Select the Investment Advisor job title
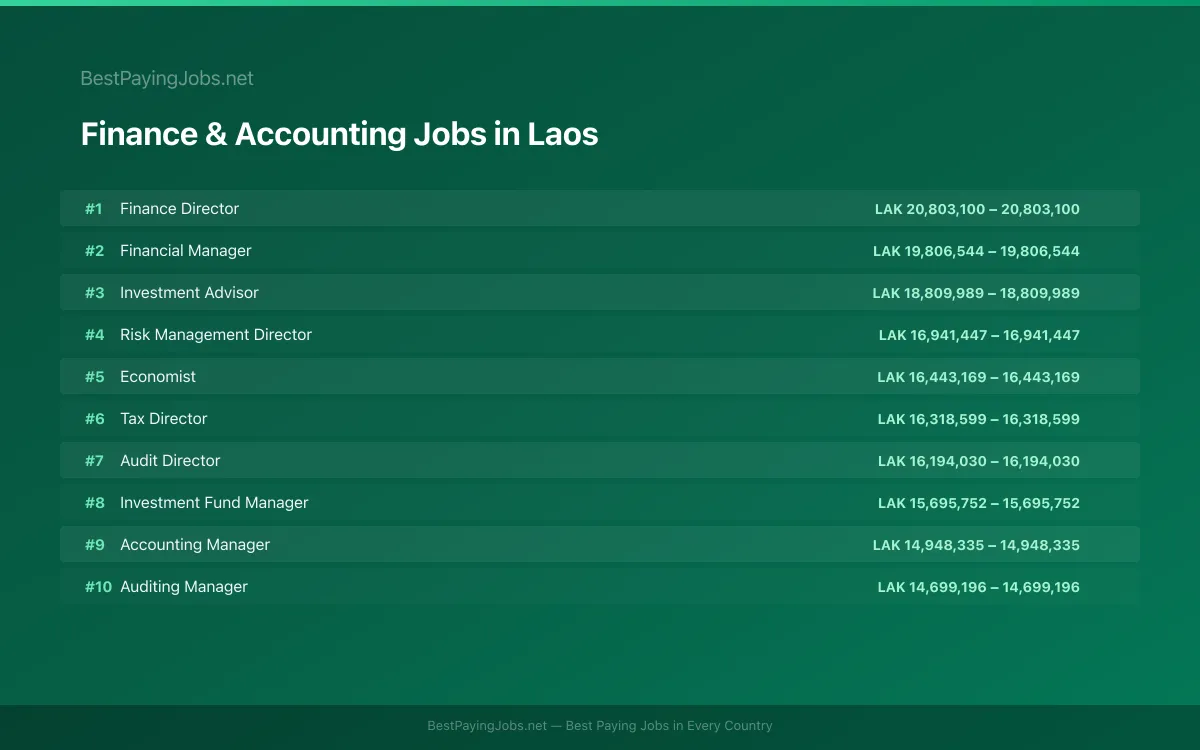The image size is (1200, 750). (x=189, y=293)
